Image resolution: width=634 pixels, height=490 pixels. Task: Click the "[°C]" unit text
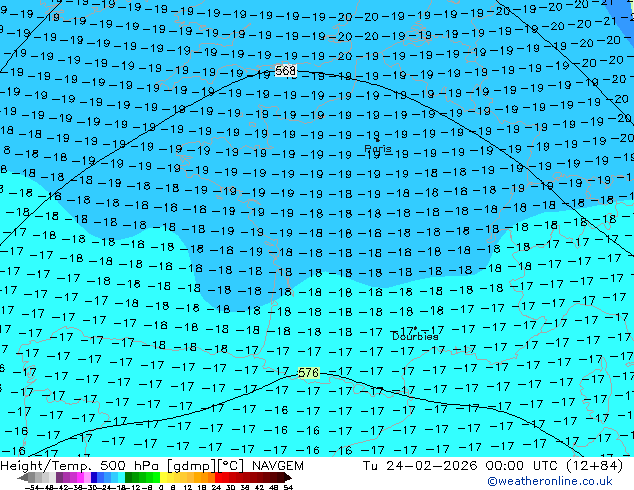pyautogui.click(x=231, y=466)
